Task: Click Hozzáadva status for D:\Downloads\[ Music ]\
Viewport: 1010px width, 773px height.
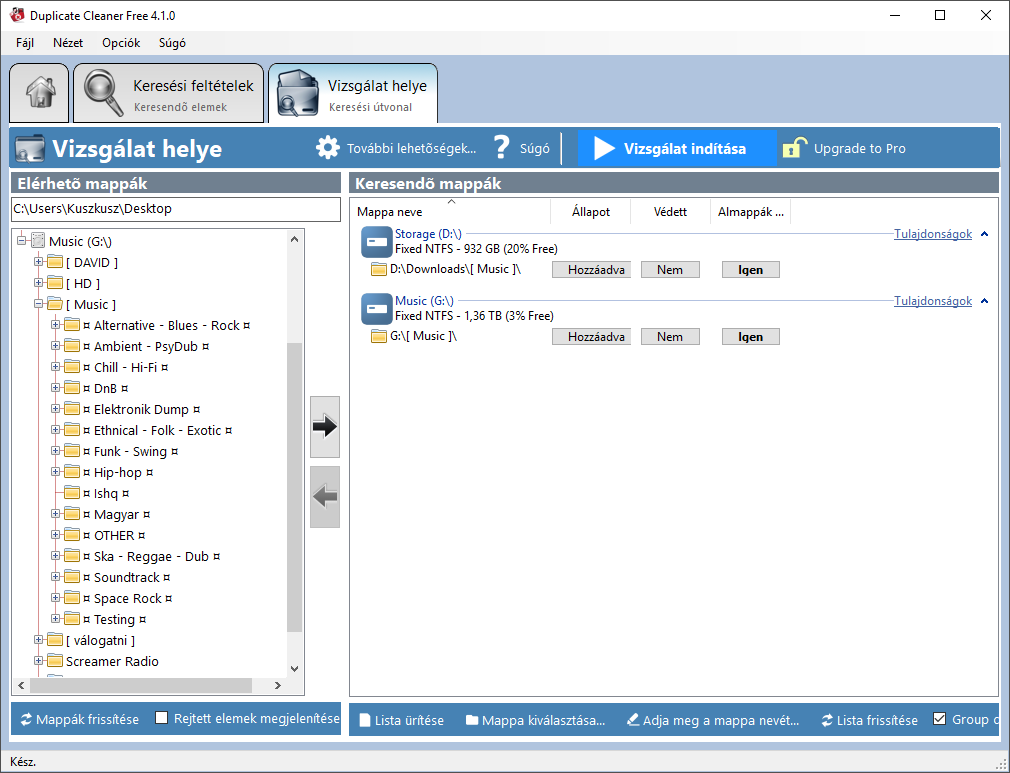Action: coord(591,270)
